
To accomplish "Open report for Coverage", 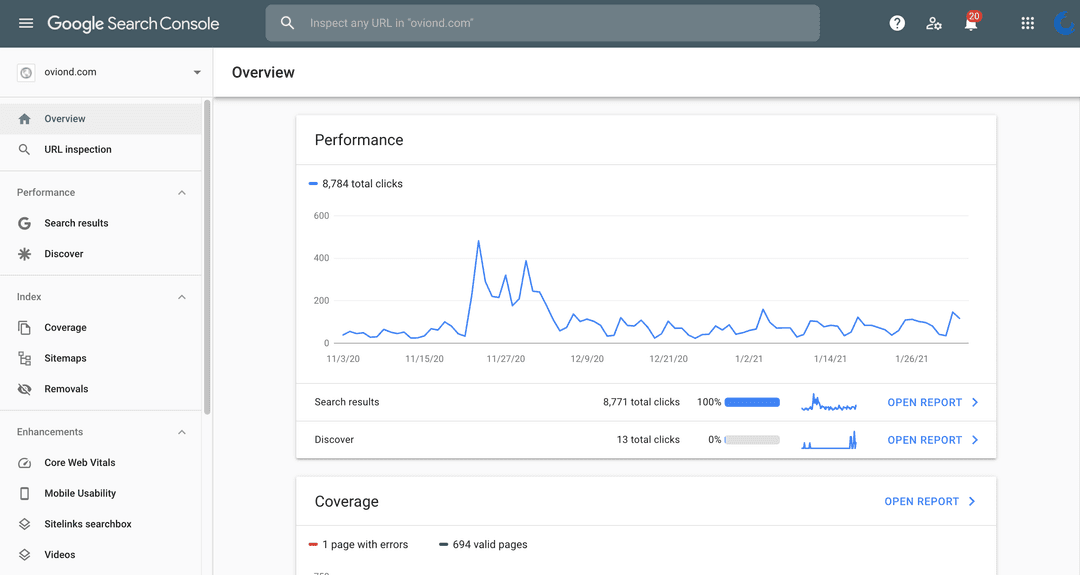I will [922, 501].
